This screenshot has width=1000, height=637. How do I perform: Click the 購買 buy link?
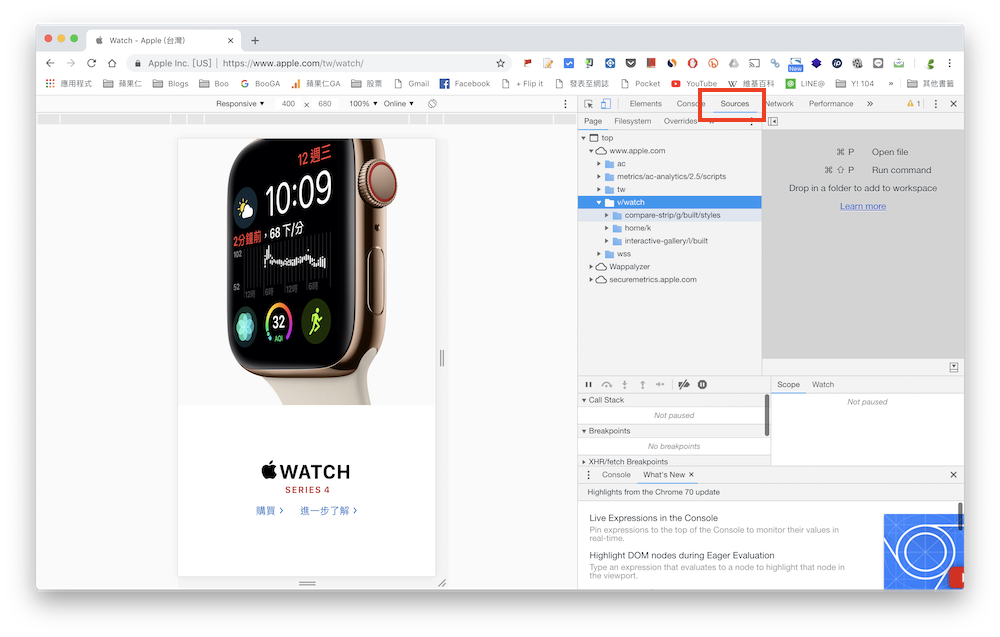[269, 511]
